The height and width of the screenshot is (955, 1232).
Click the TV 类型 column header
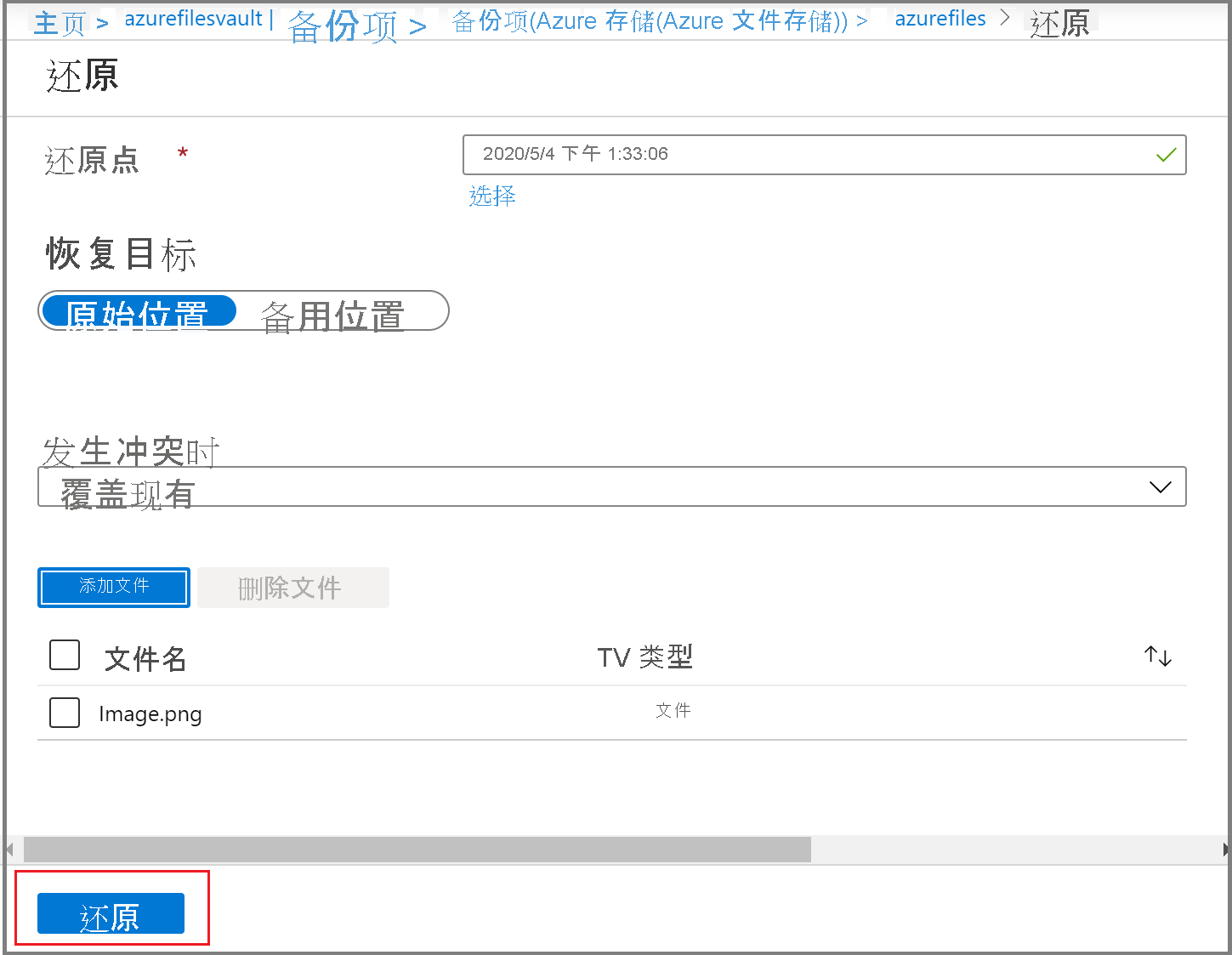(644, 657)
